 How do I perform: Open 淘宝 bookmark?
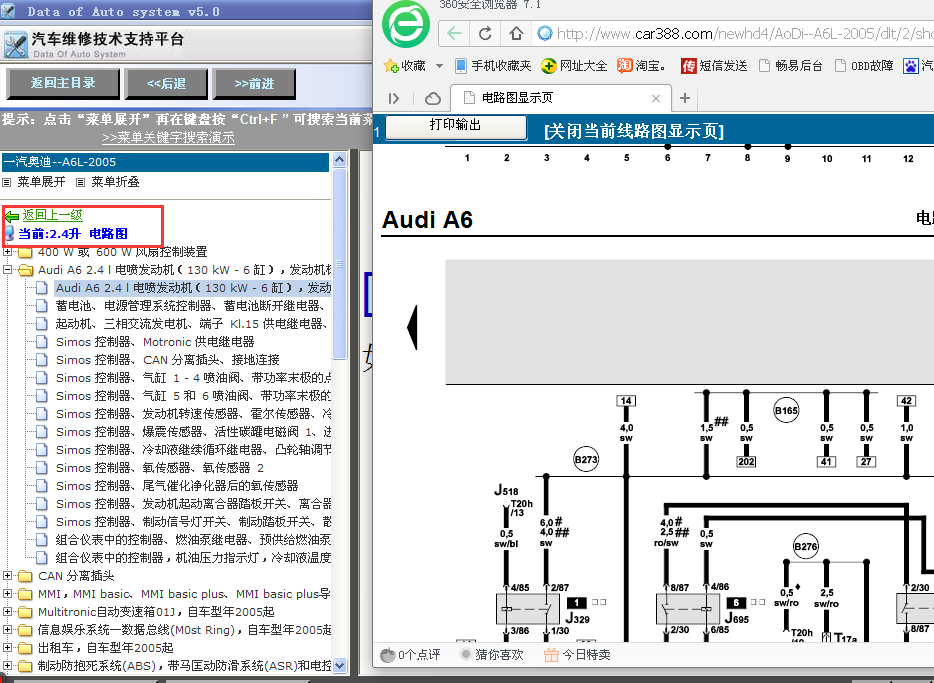point(641,66)
